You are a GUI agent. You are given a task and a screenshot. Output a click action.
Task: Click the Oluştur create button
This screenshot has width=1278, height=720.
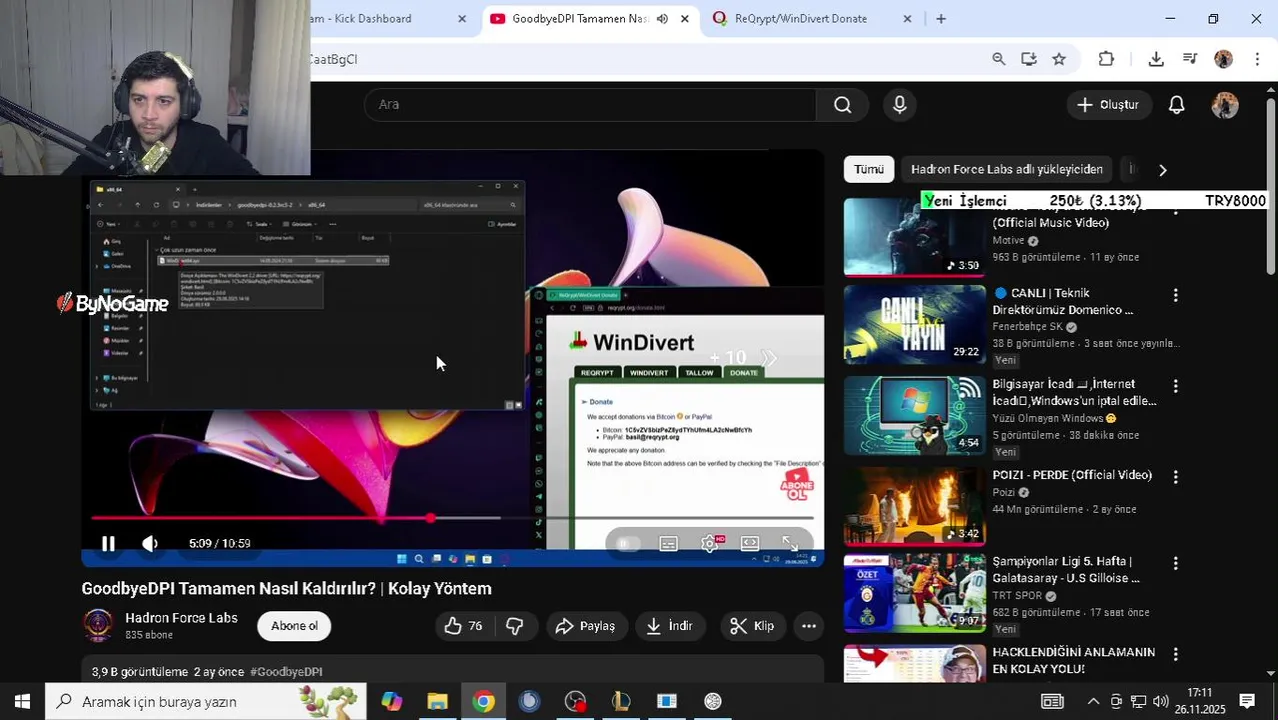(1108, 105)
